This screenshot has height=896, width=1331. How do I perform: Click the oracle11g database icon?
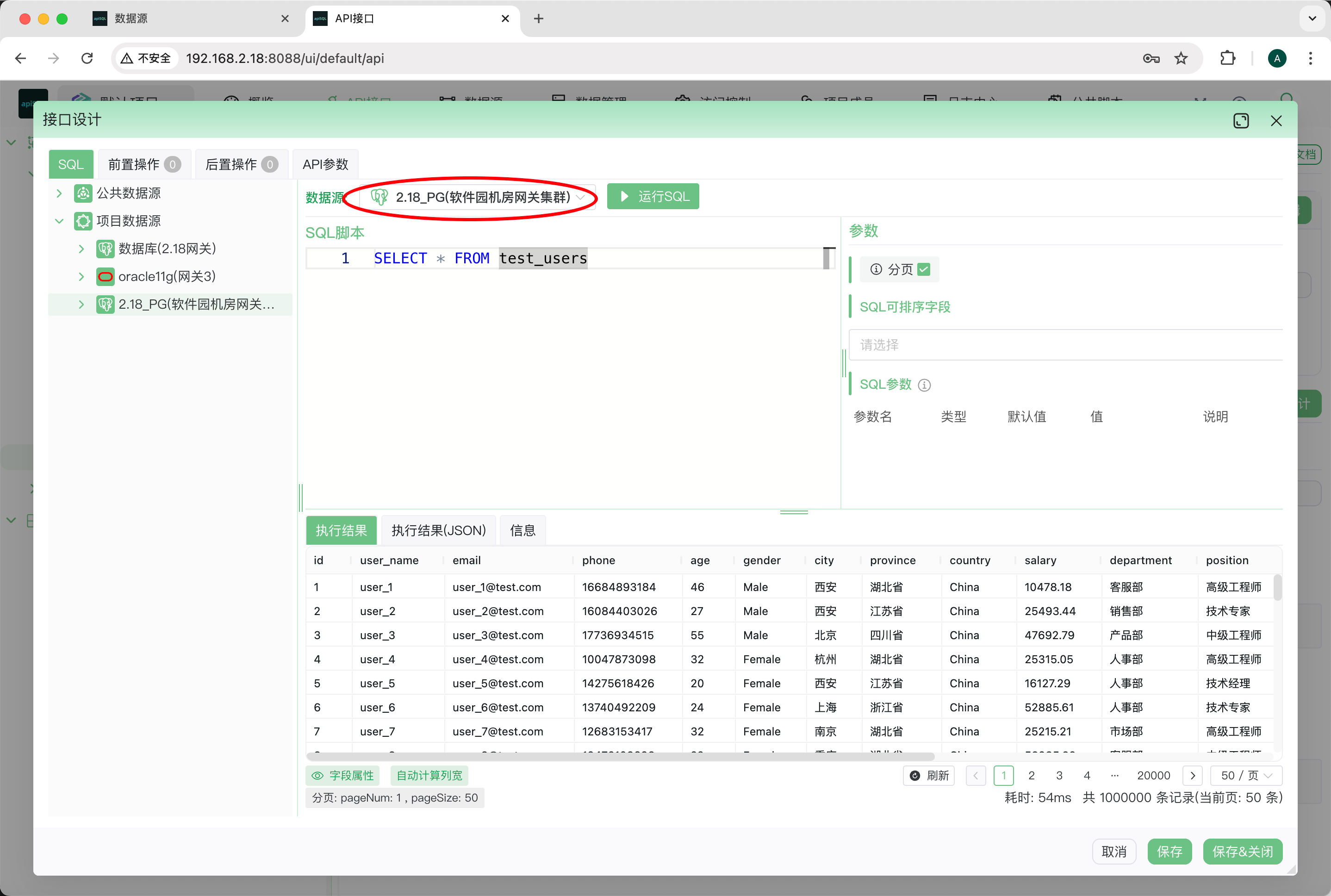click(105, 277)
